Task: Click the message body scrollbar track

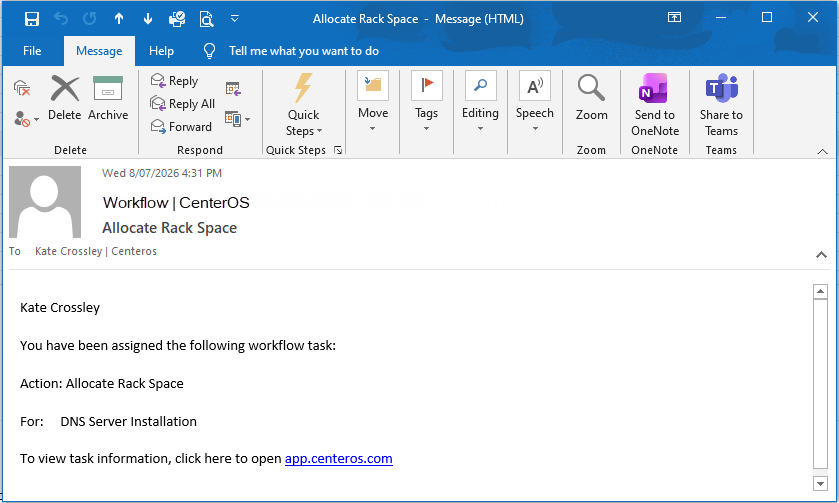Action: tap(820, 383)
